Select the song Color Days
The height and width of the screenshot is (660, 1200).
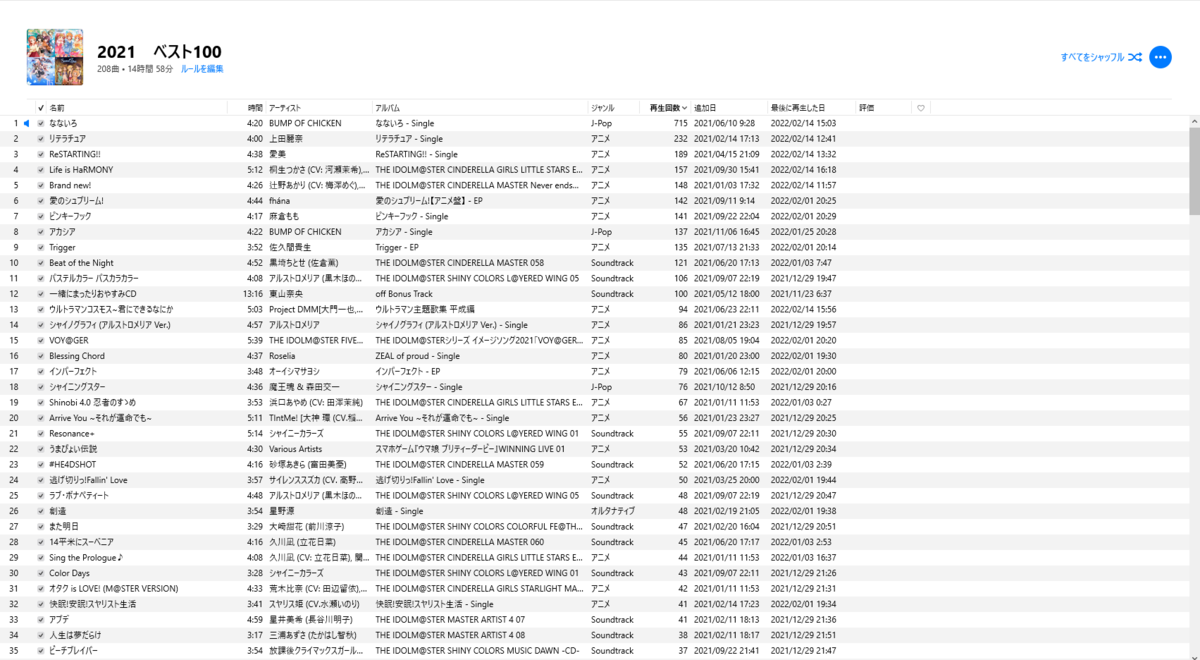70,573
